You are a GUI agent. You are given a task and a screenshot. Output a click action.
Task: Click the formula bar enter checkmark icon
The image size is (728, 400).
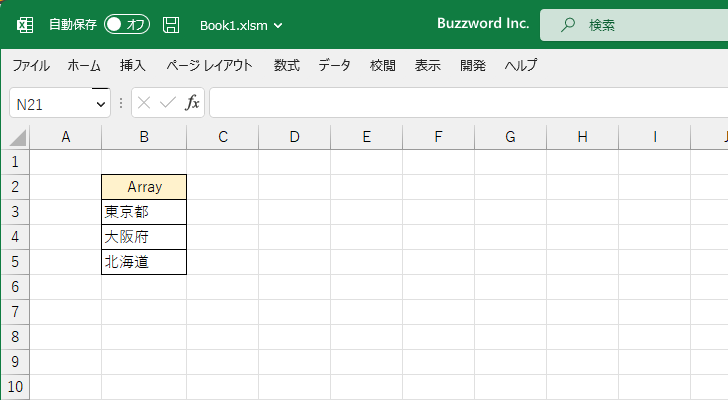pyautogui.click(x=168, y=103)
